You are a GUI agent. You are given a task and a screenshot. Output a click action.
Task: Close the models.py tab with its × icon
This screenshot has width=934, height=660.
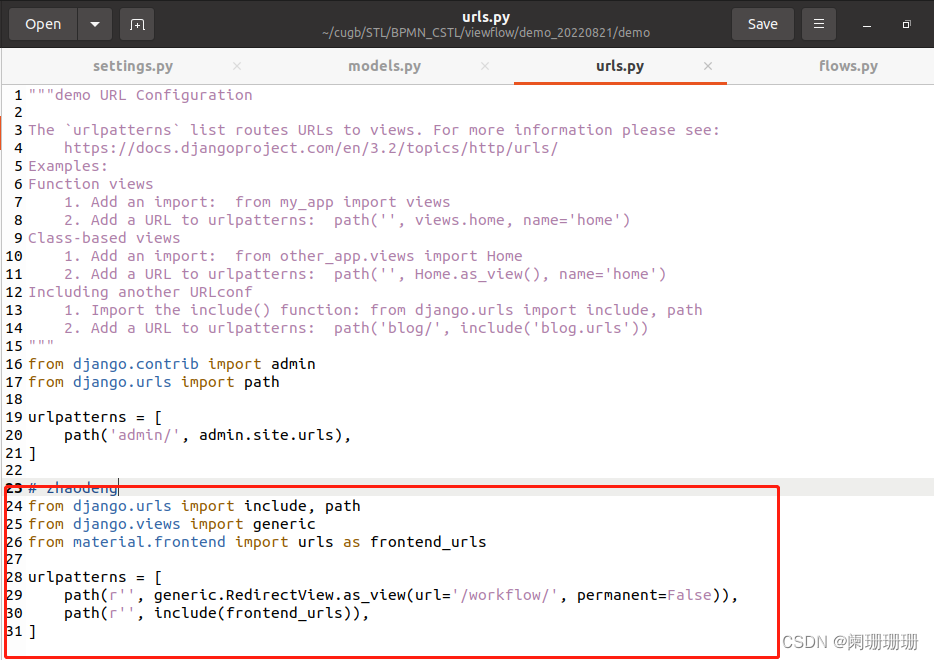pos(485,66)
